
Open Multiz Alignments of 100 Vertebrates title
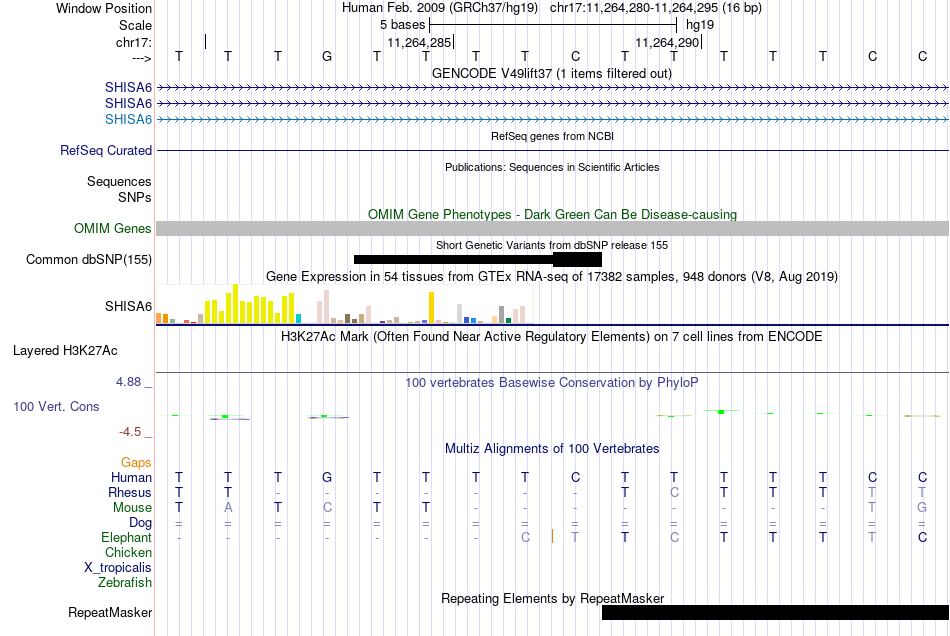pyautogui.click(x=552, y=448)
